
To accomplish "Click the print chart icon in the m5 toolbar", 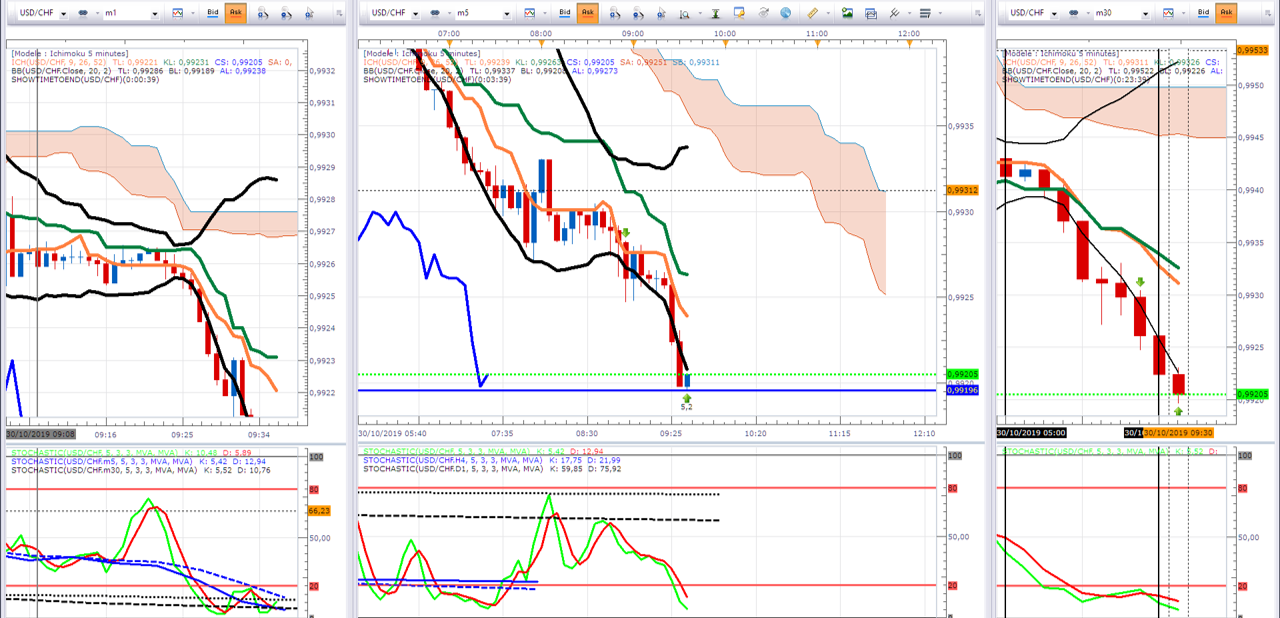I will (x=870, y=13).
